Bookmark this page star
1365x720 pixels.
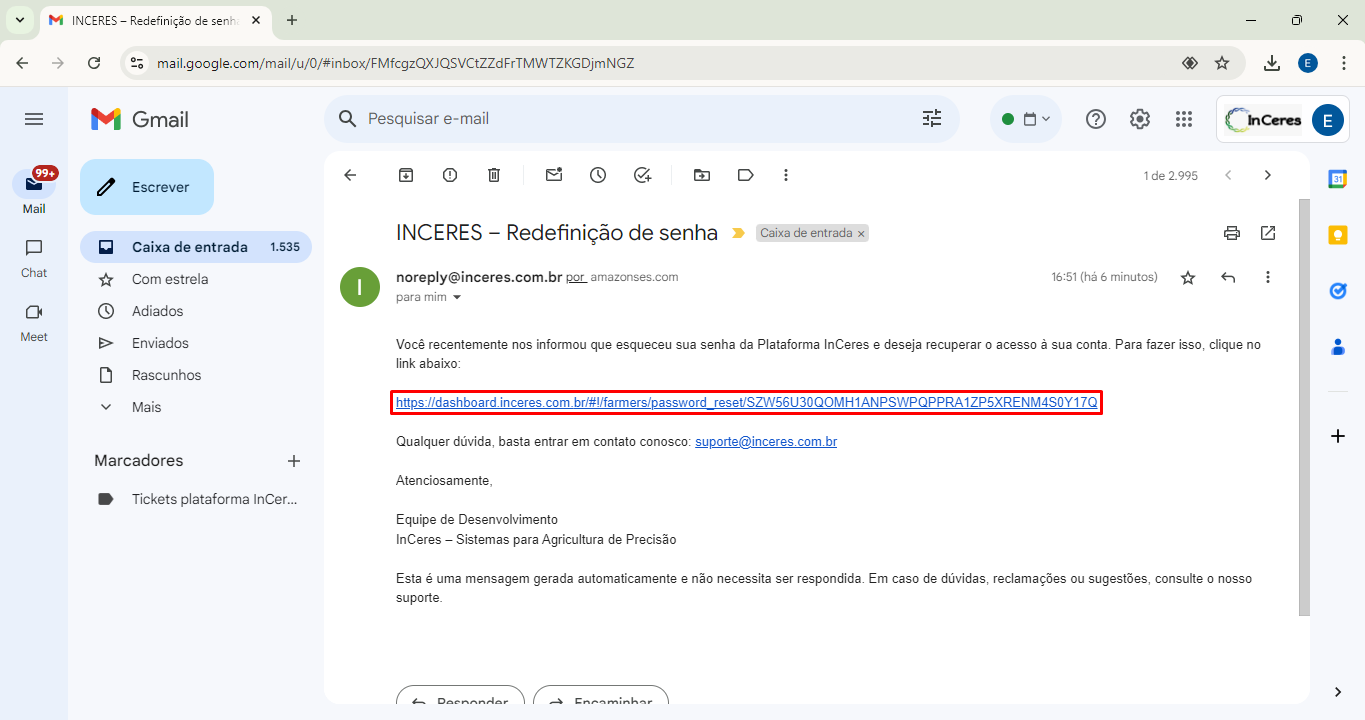(x=1222, y=63)
